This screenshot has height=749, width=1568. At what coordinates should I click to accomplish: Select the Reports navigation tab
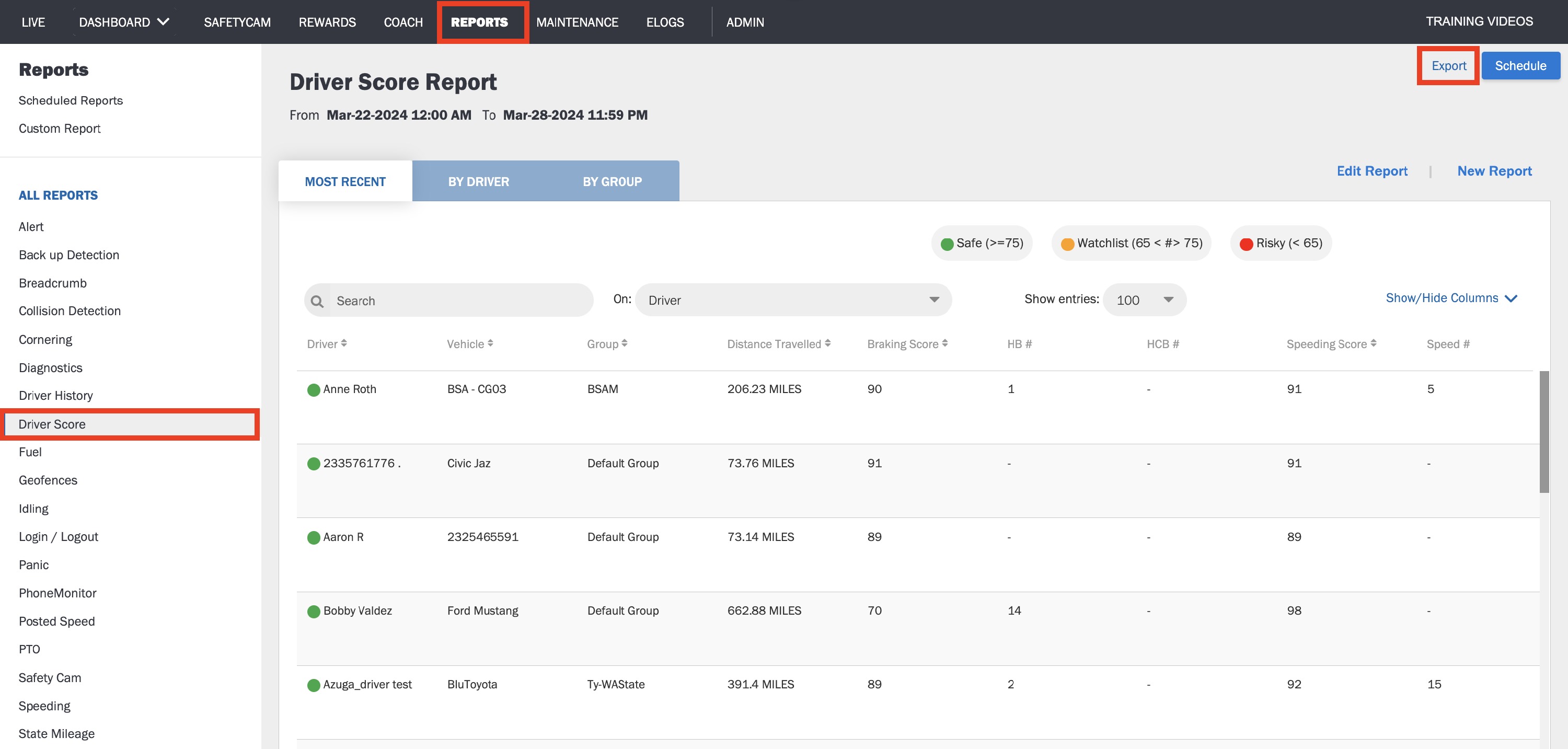(x=480, y=22)
